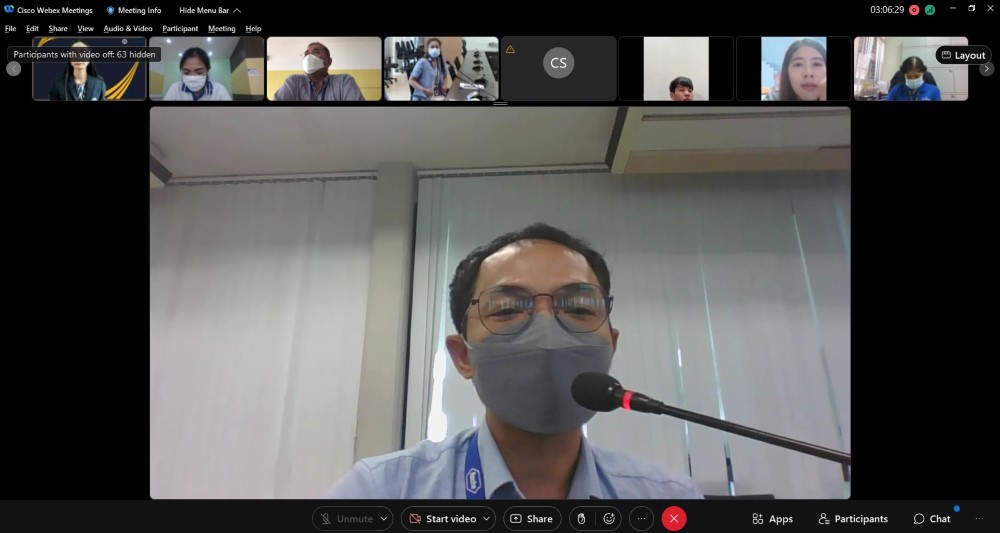Expand video options arrow beside Start video
The image size is (1000, 533).
tap(487, 519)
